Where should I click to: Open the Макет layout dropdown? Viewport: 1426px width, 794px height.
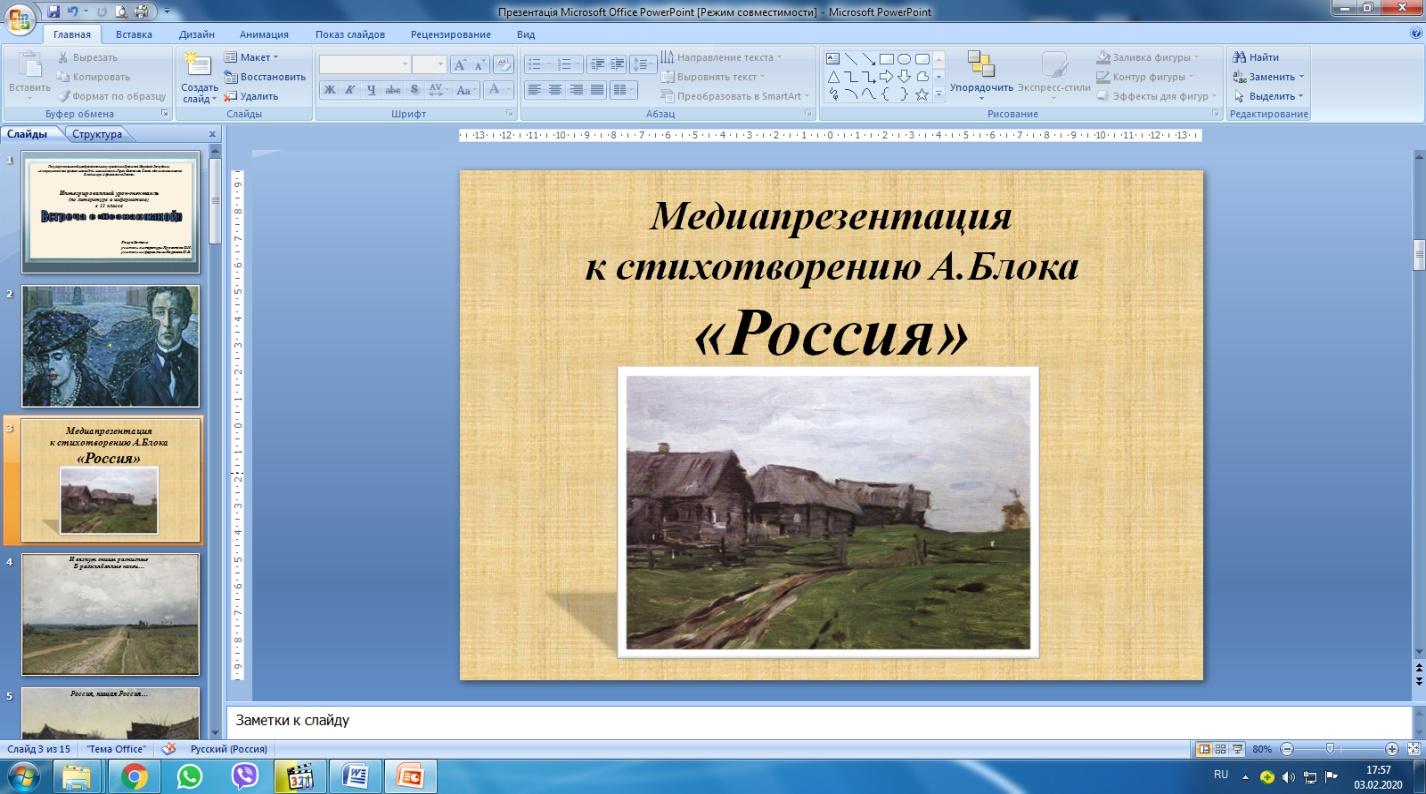point(251,57)
